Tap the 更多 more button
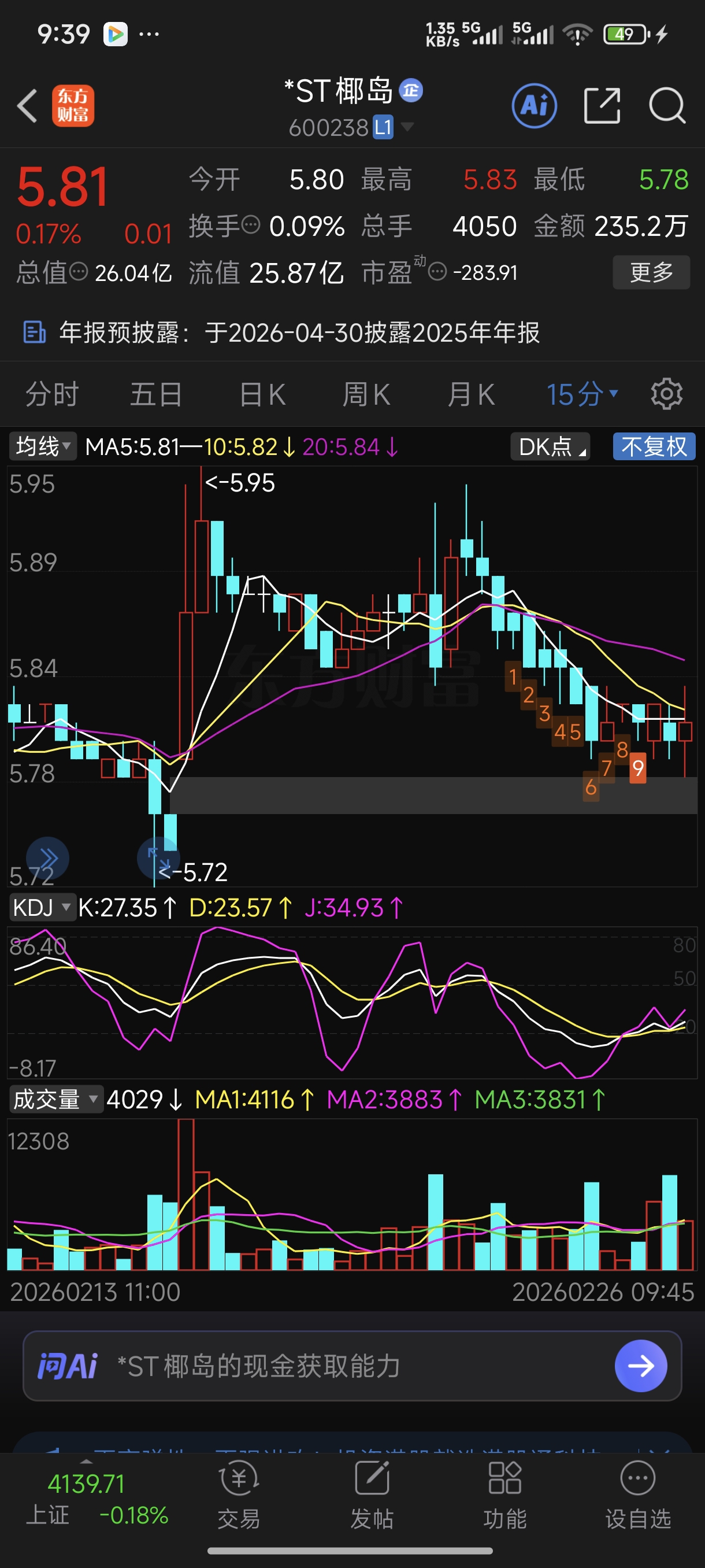Viewport: 705px width, 1568px height. 651,272
